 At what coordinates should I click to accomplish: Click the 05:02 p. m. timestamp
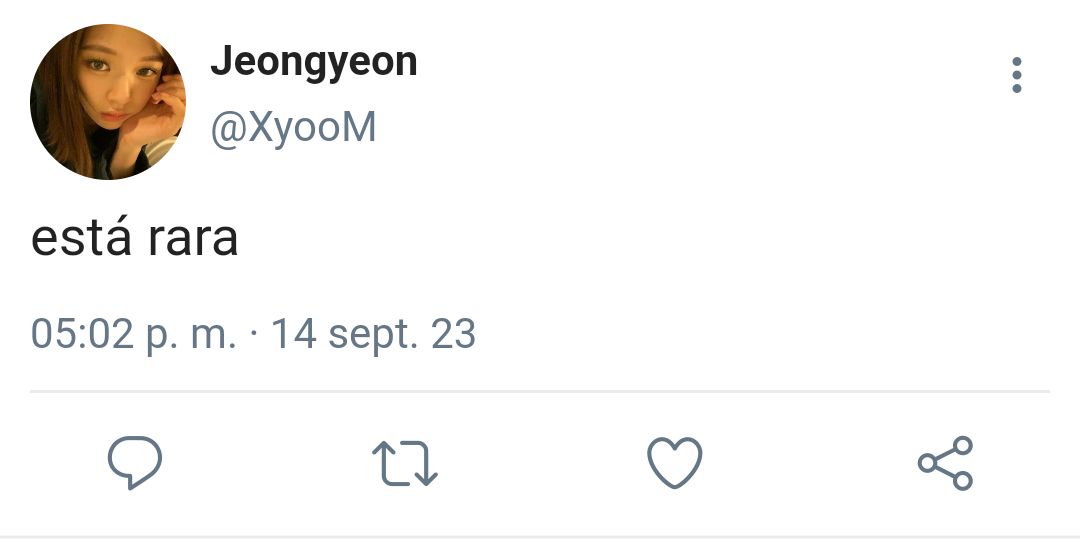pyautogui.click(x=134, y=335)
